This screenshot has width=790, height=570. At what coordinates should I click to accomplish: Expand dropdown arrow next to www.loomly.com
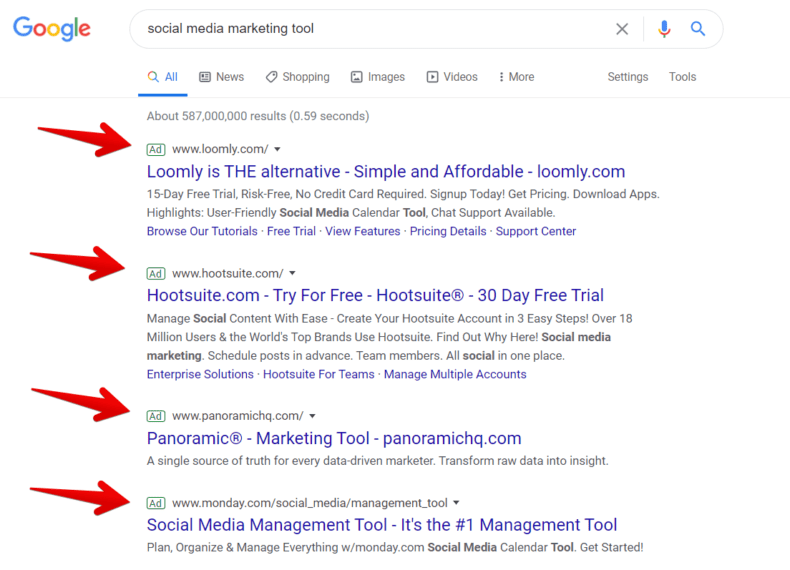277,150
